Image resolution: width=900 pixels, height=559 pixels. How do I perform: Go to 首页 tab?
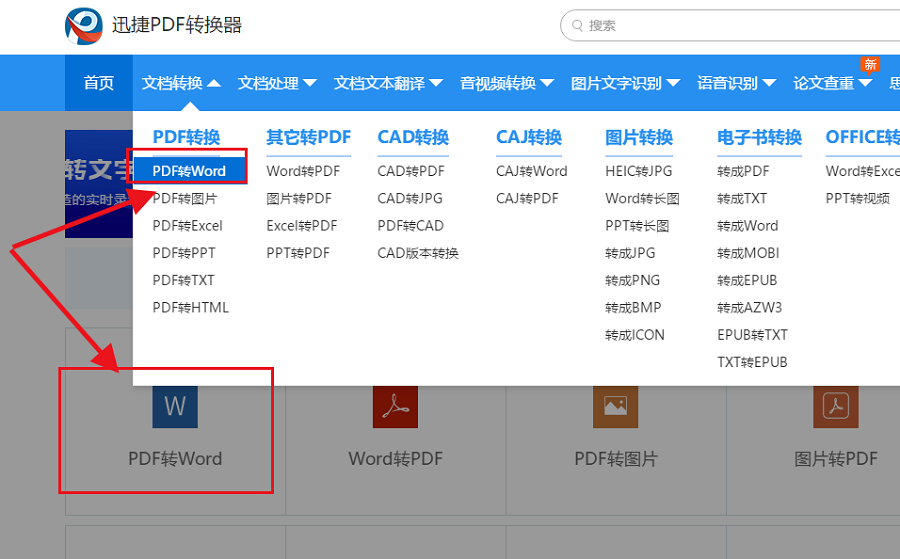tap(99, 83)
